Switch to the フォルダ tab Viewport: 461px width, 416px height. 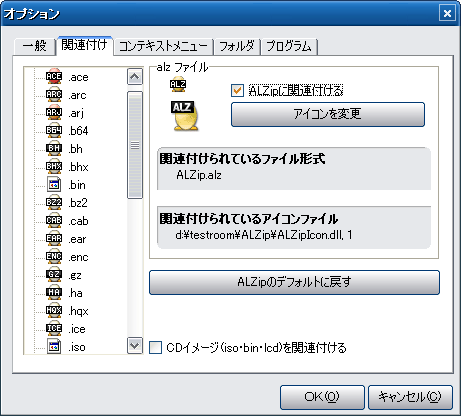point(237,46)
